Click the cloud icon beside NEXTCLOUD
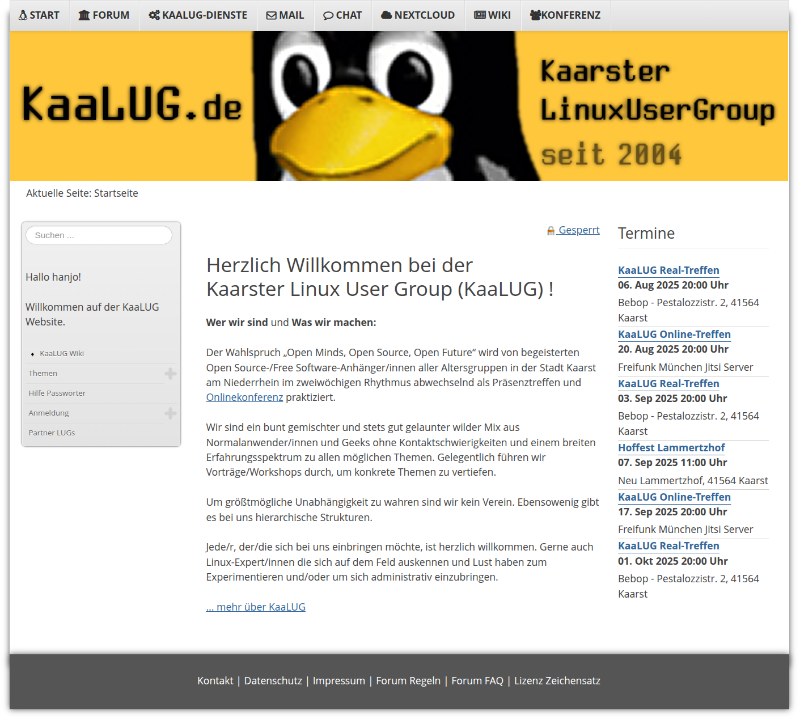The image size is (800, 717). [x=386, y=15]
